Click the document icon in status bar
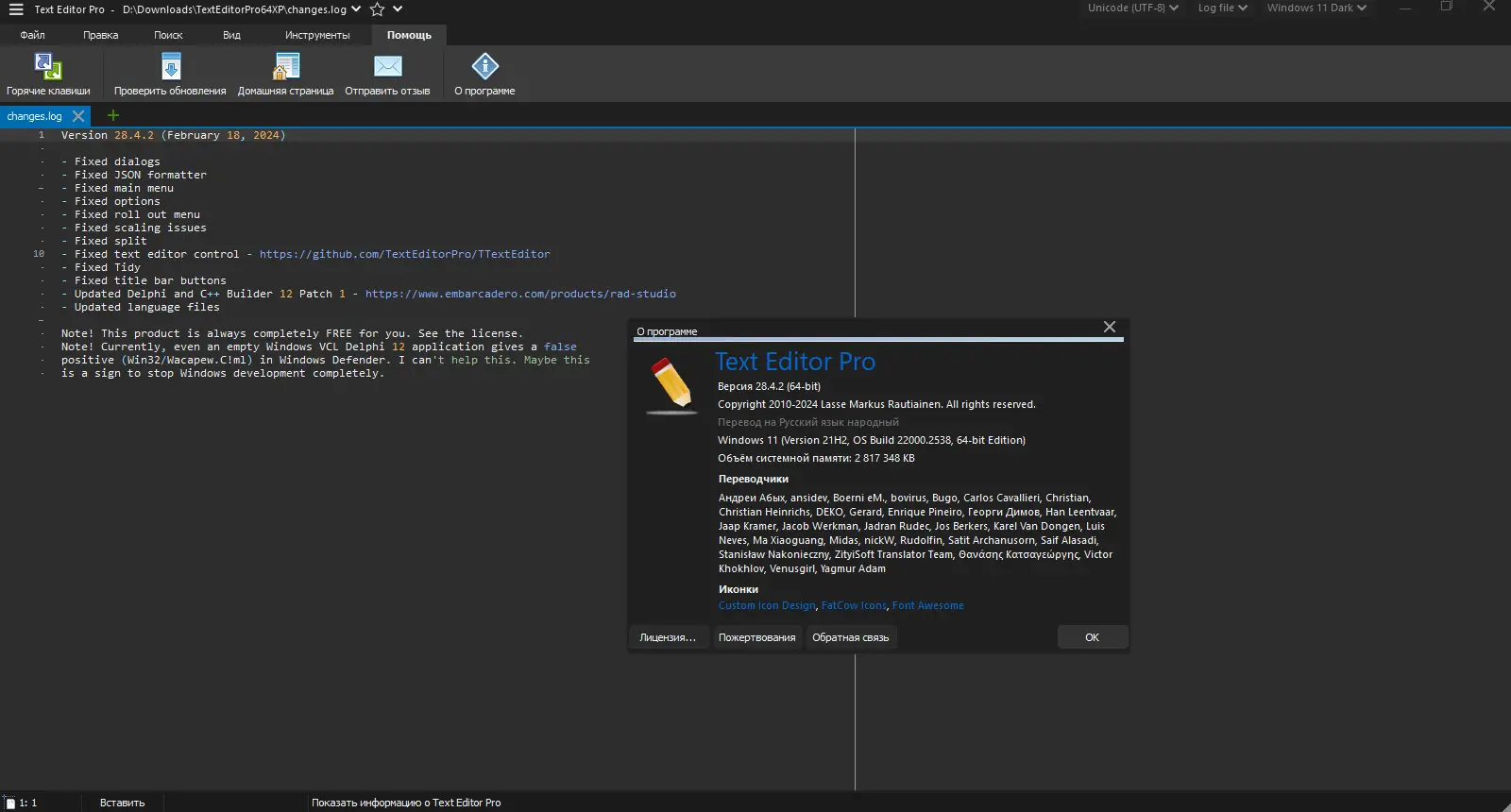The image size is (1511, 812). coord(9,803)
